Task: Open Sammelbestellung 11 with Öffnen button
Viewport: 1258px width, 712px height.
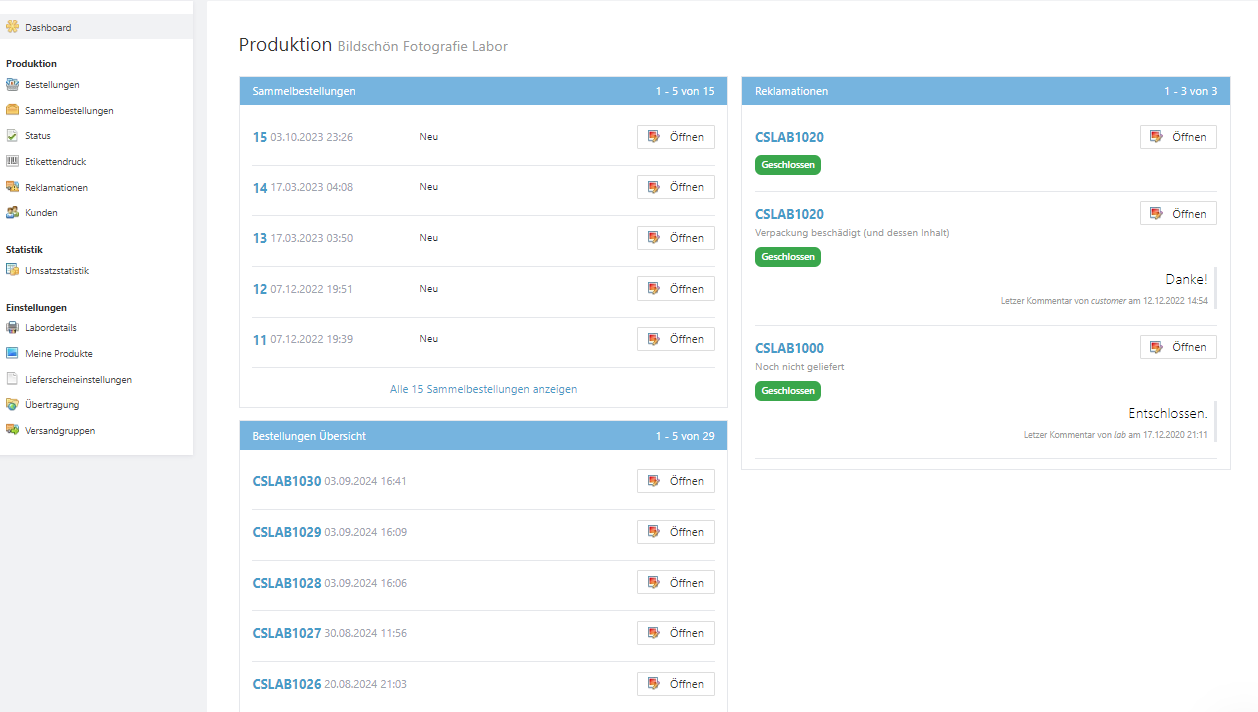Action: point(676,339)
